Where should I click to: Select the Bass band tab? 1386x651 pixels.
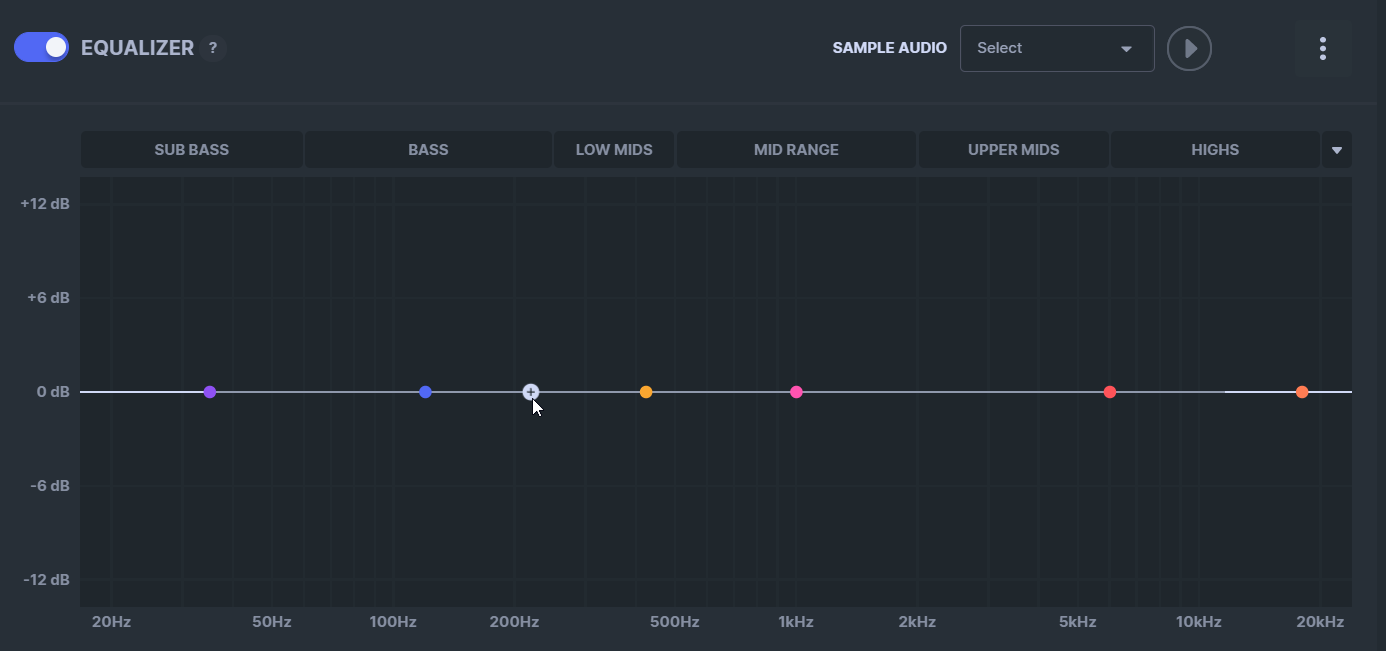tap(428, 150)
